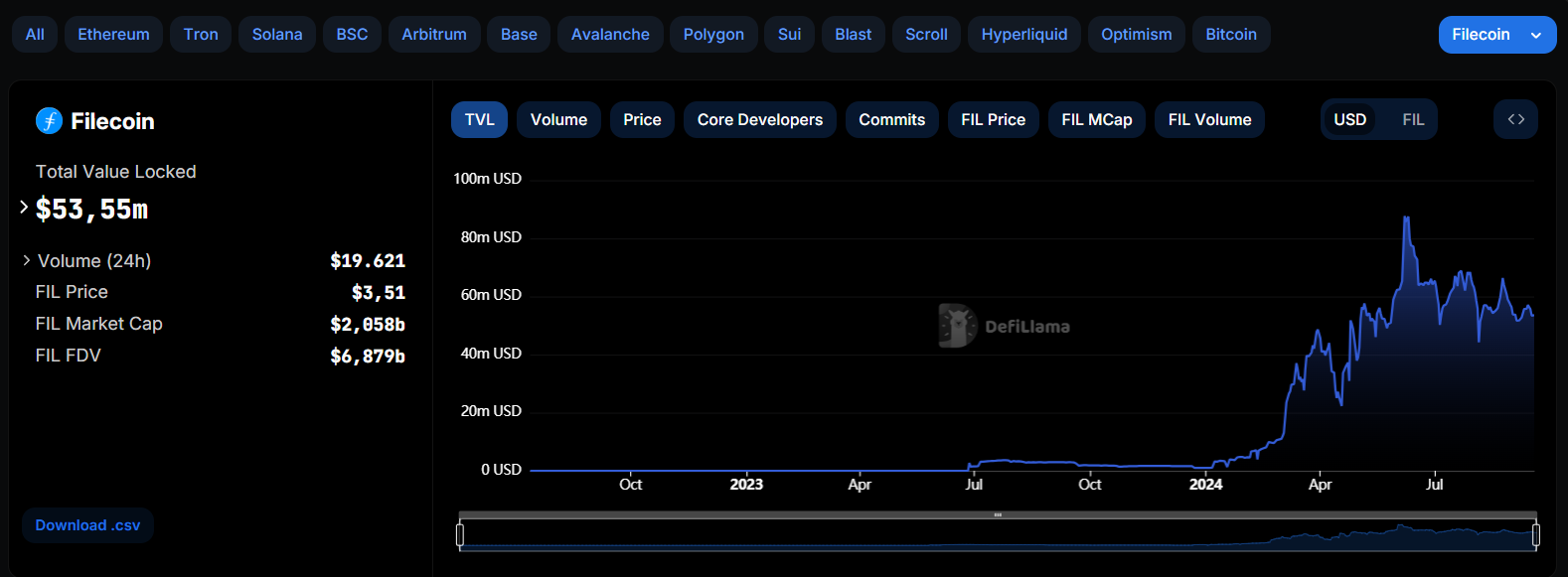Select the Solana chain tab
Screen dimensions: 1568x577
click(277, 34)
